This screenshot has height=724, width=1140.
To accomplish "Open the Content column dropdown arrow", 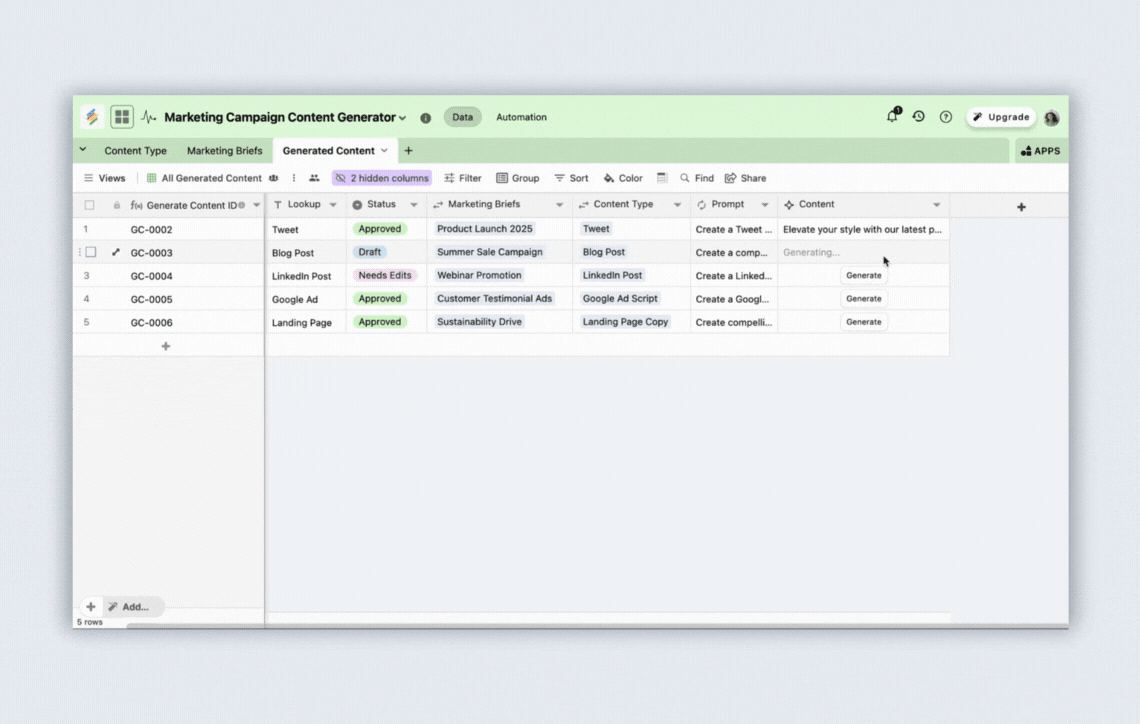I will [936, 205].
